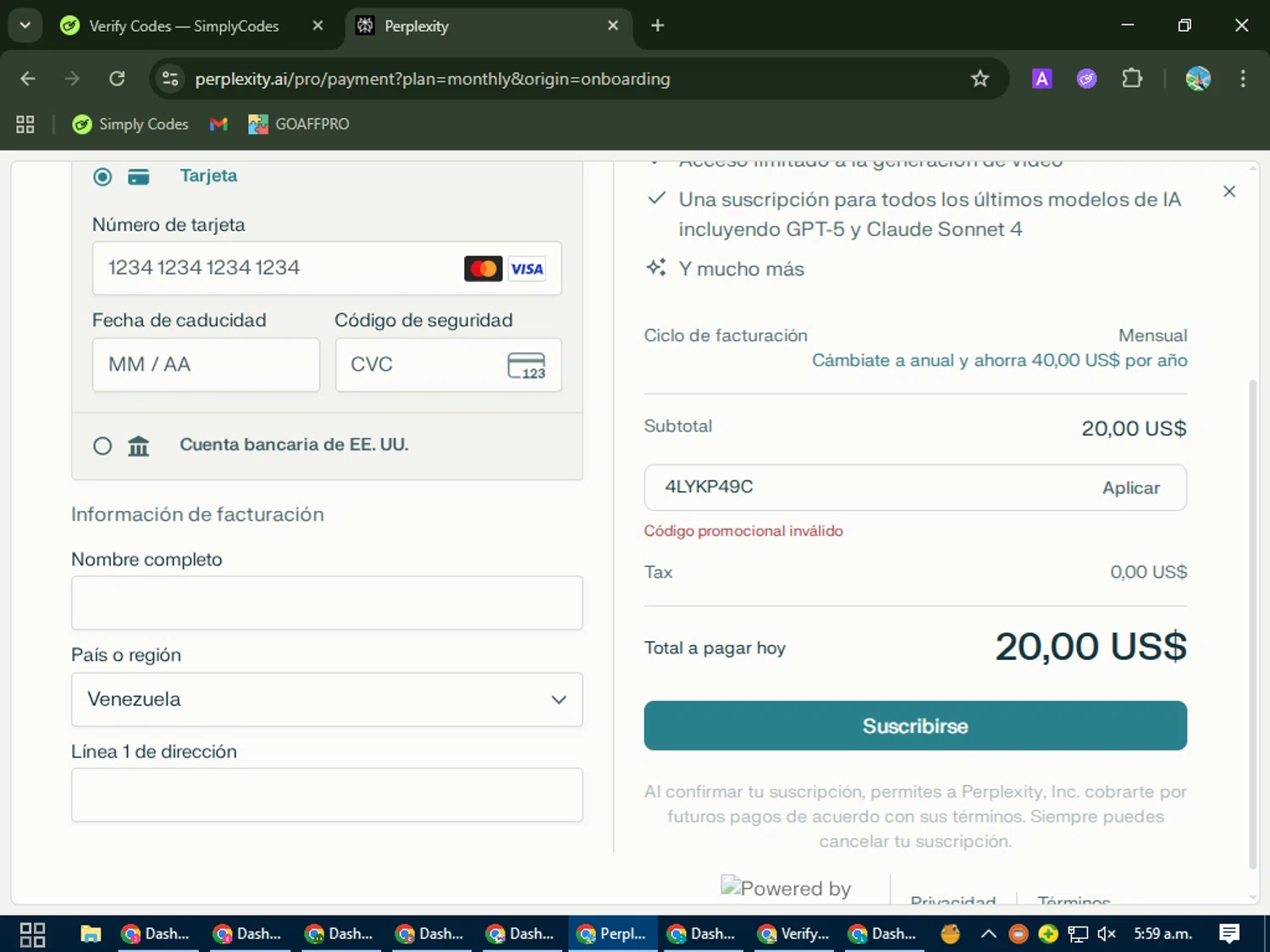Screen dimensions: 1270x952
Task: Close the Verify Codes — SimplyCodes tab
Action: point(317,25)
